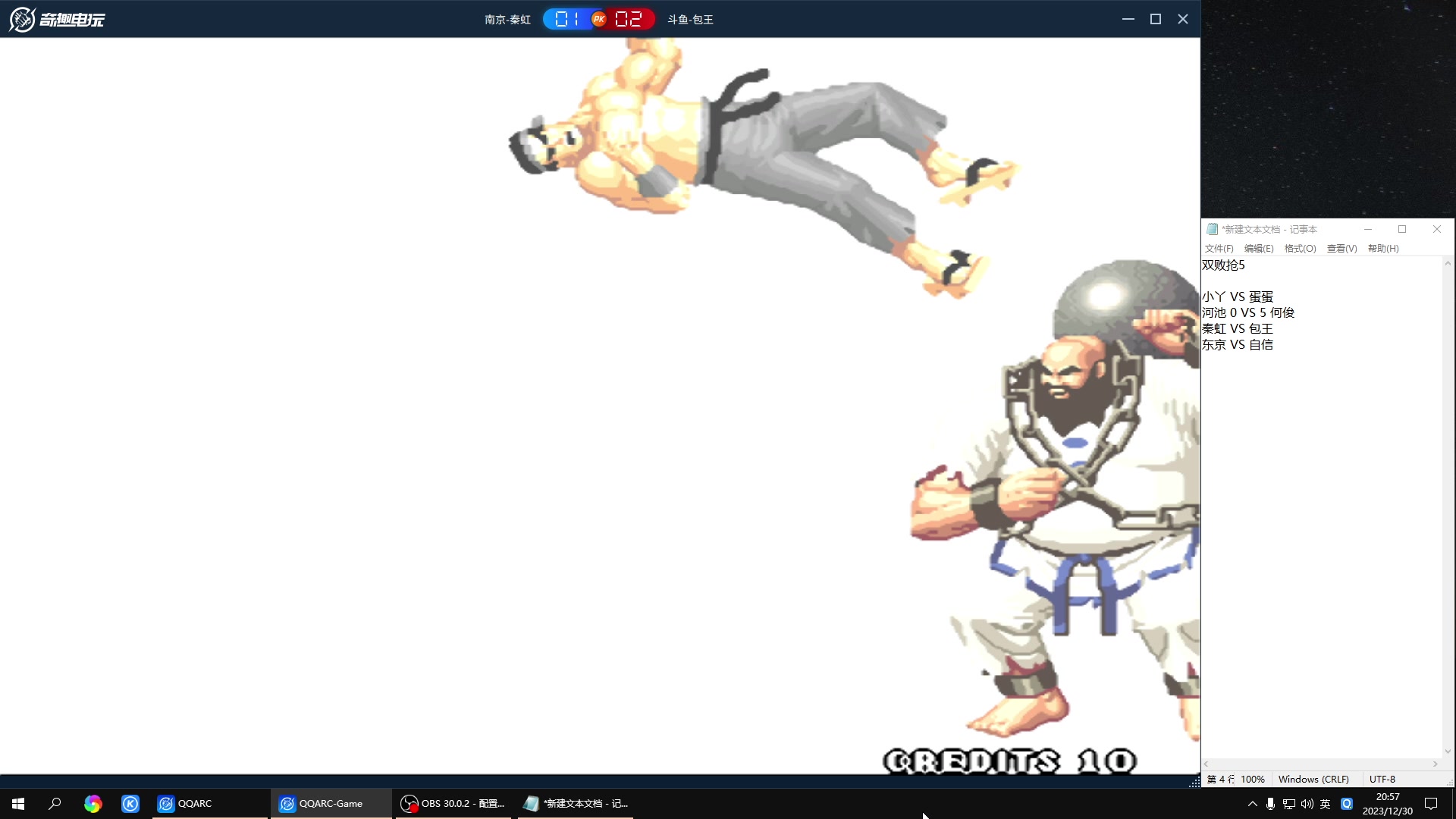Open network tray icon

click(x=1288, y=804)
